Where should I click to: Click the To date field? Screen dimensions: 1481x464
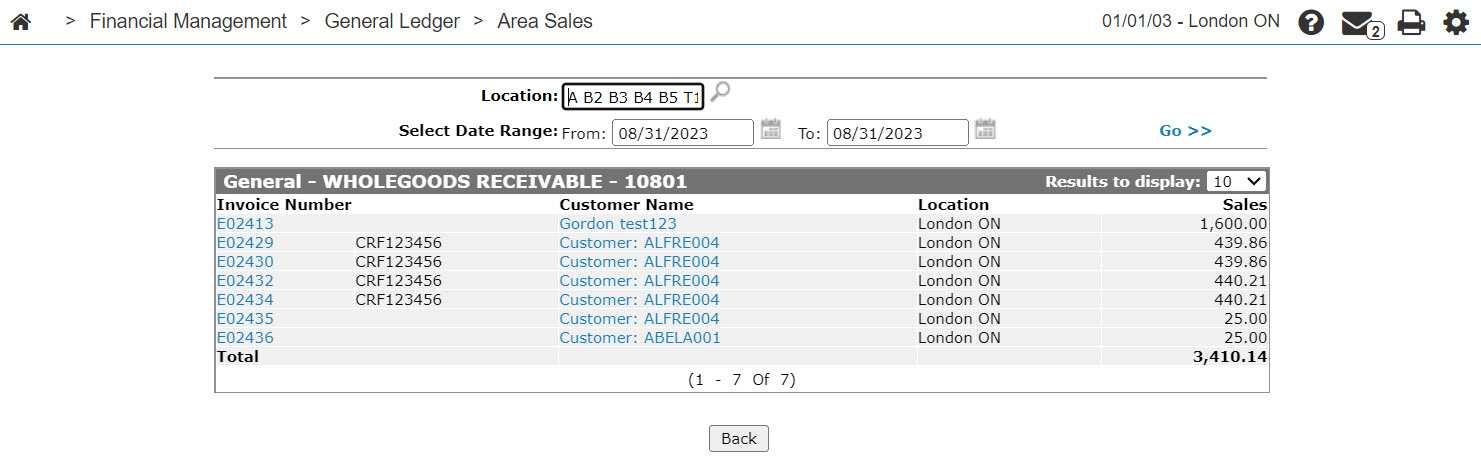898,132
